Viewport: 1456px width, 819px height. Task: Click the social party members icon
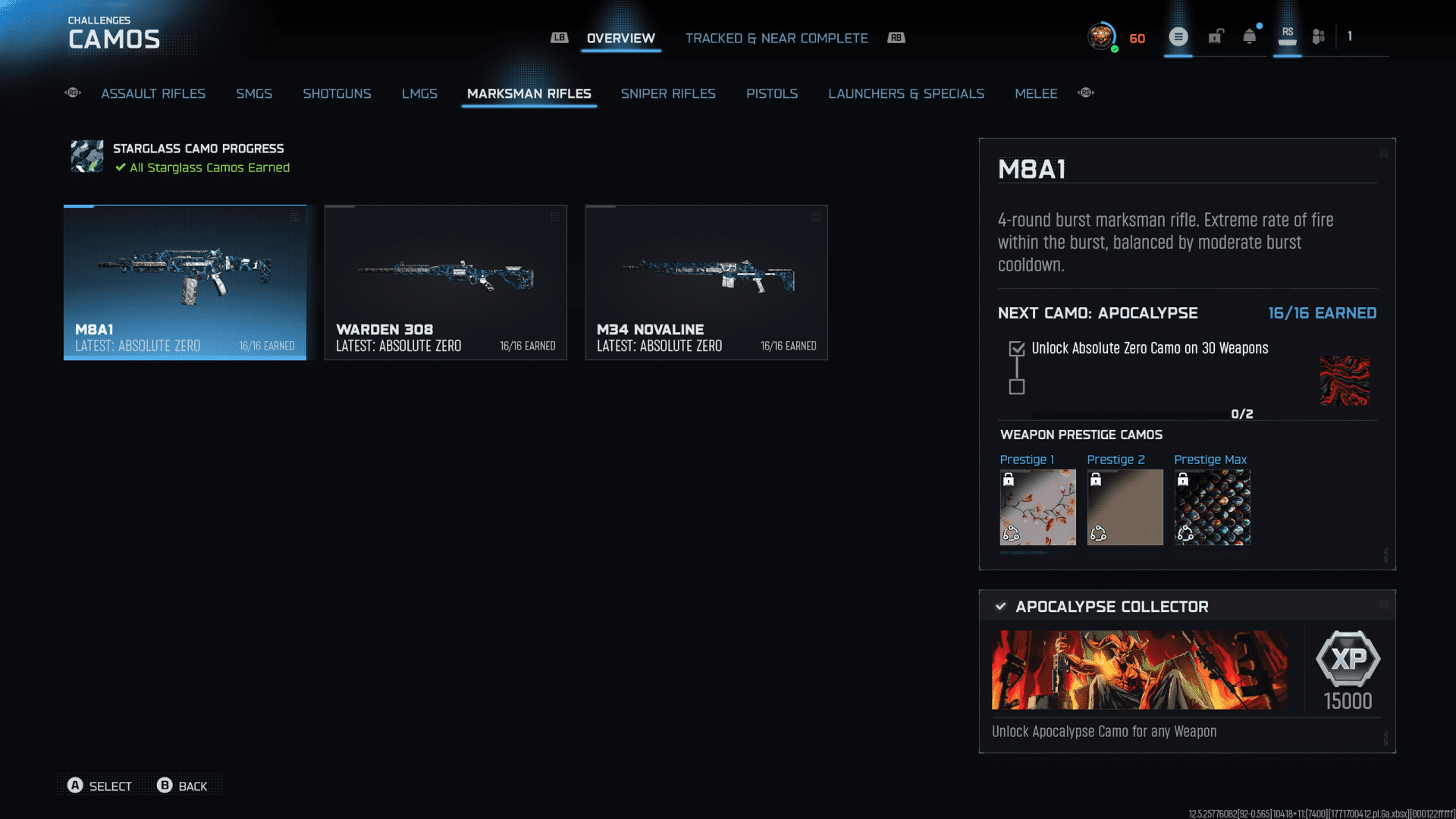(1319, 36)
